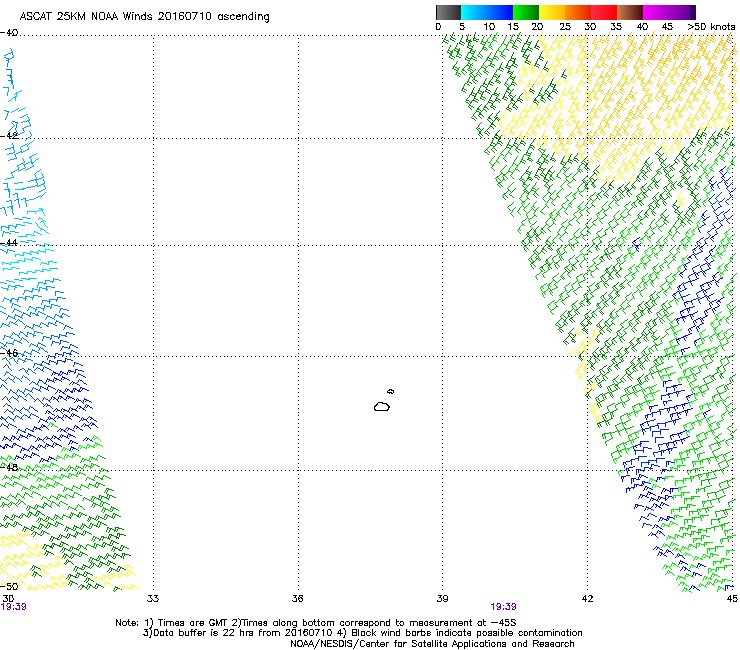Click the cyan 5–10 knots color segment
The image size is (740, 650).
pyautogui.click(x=473, y=12)
